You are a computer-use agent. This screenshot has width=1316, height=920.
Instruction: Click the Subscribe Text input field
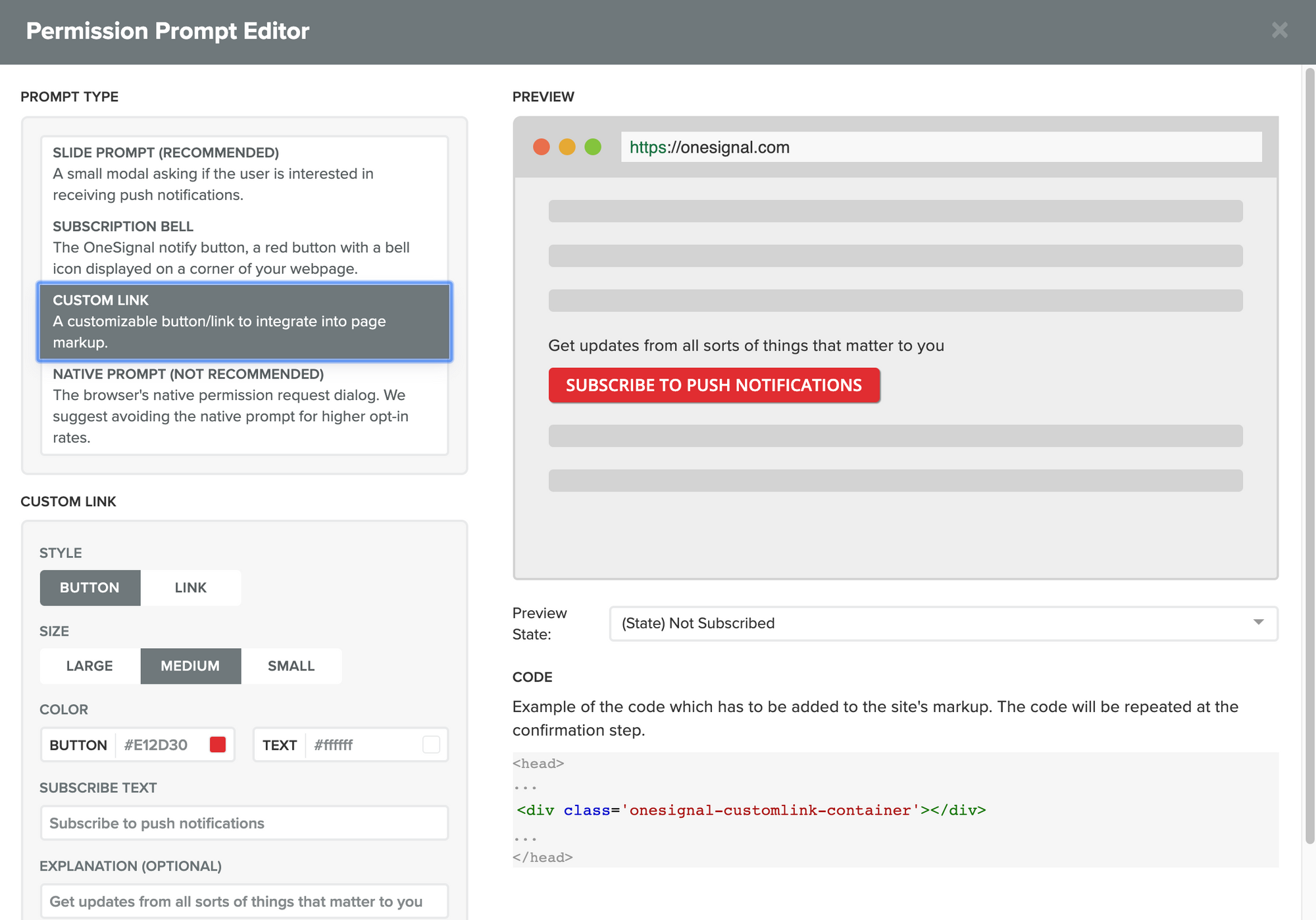[244, 823]
